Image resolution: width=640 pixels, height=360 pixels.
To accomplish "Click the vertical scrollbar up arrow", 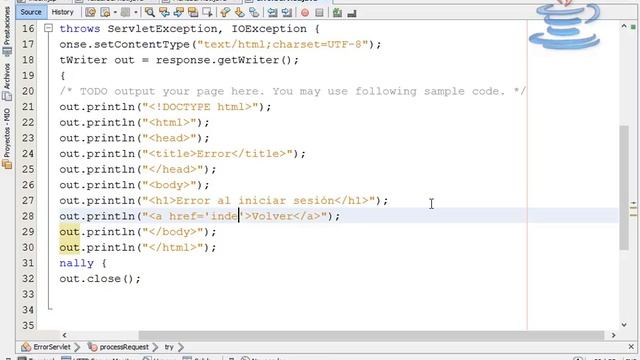I will click(624, 27).
